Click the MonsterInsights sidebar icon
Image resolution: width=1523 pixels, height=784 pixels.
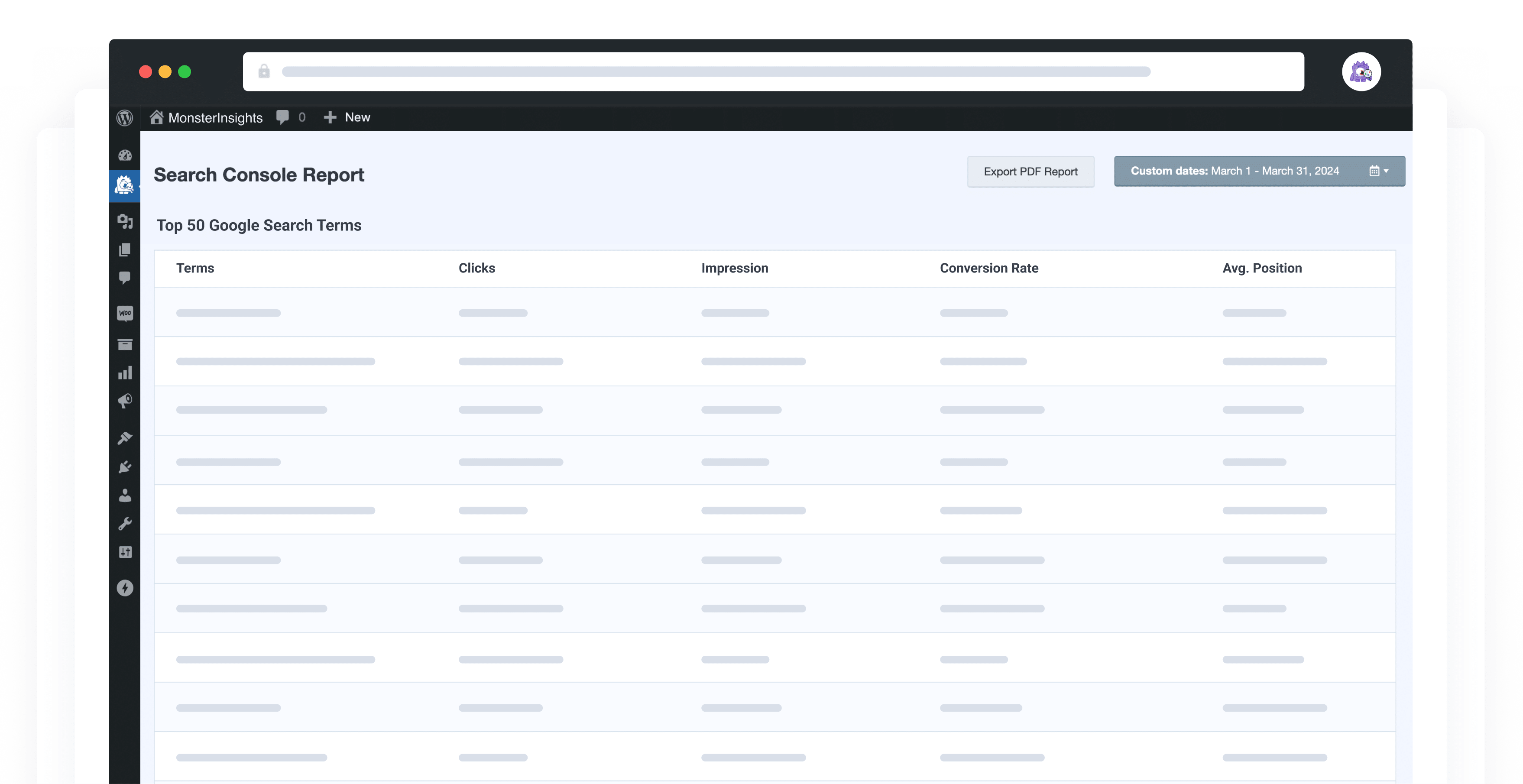(x=124, y=186)
